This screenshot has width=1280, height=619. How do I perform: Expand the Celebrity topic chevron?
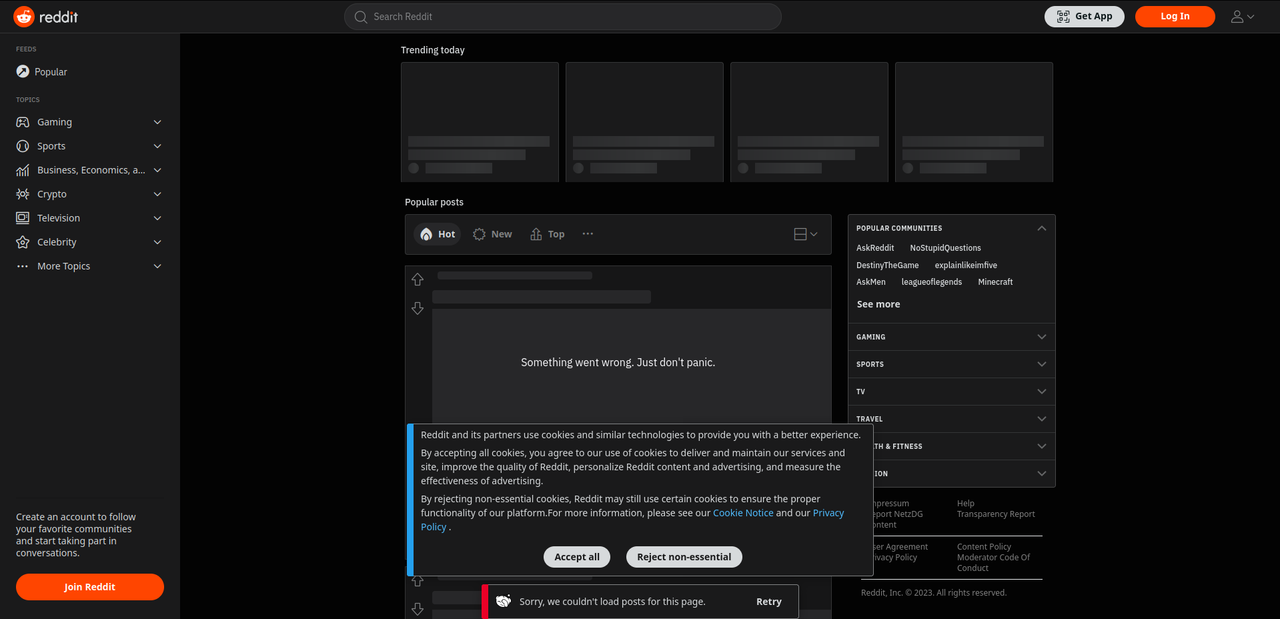point(157,242)
